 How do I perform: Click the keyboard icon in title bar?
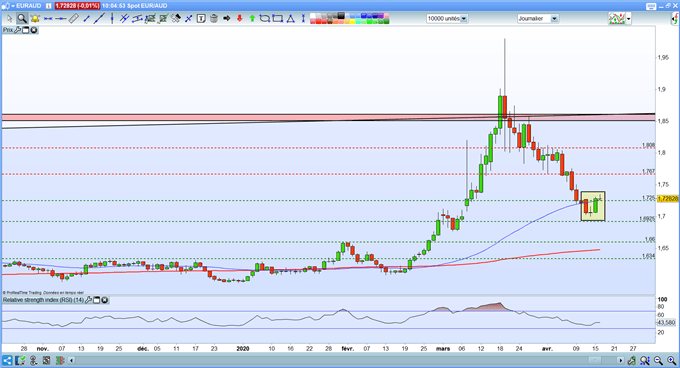(x=651, y=6)
